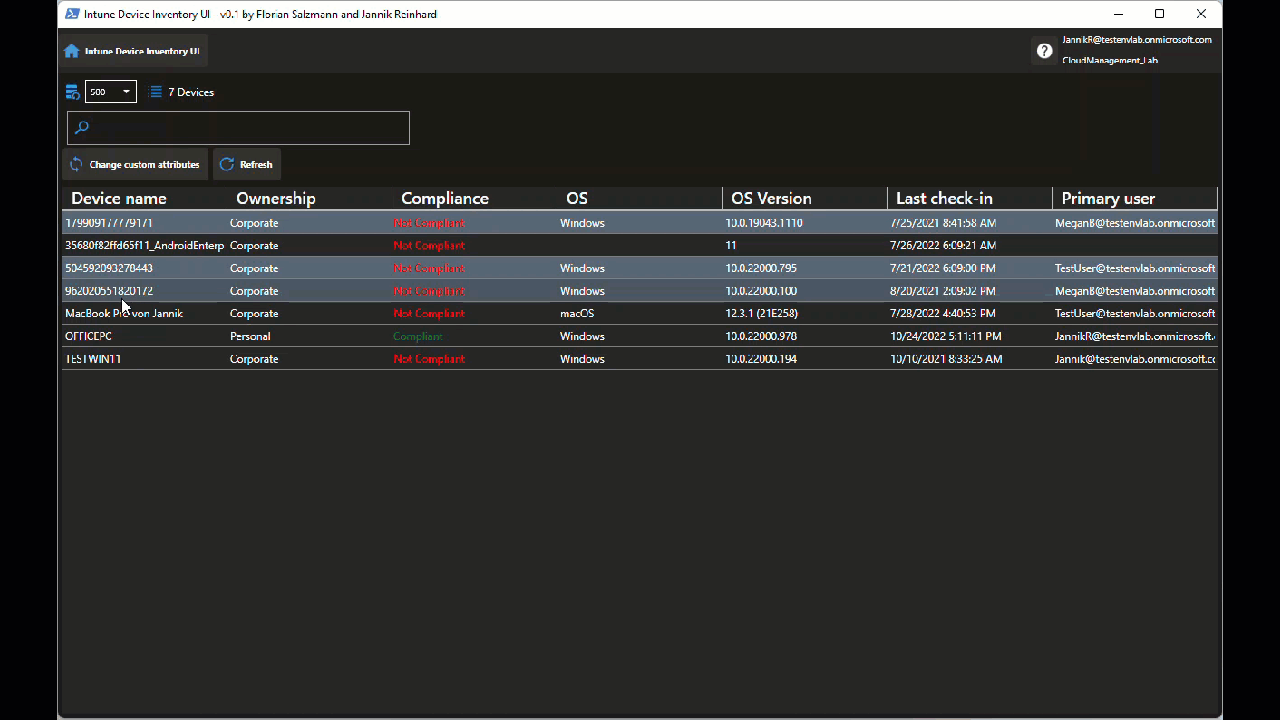This screenshot has width=1280, height=720.
Task: Open help via the question mark icon
Action: tap(1044, 50)
